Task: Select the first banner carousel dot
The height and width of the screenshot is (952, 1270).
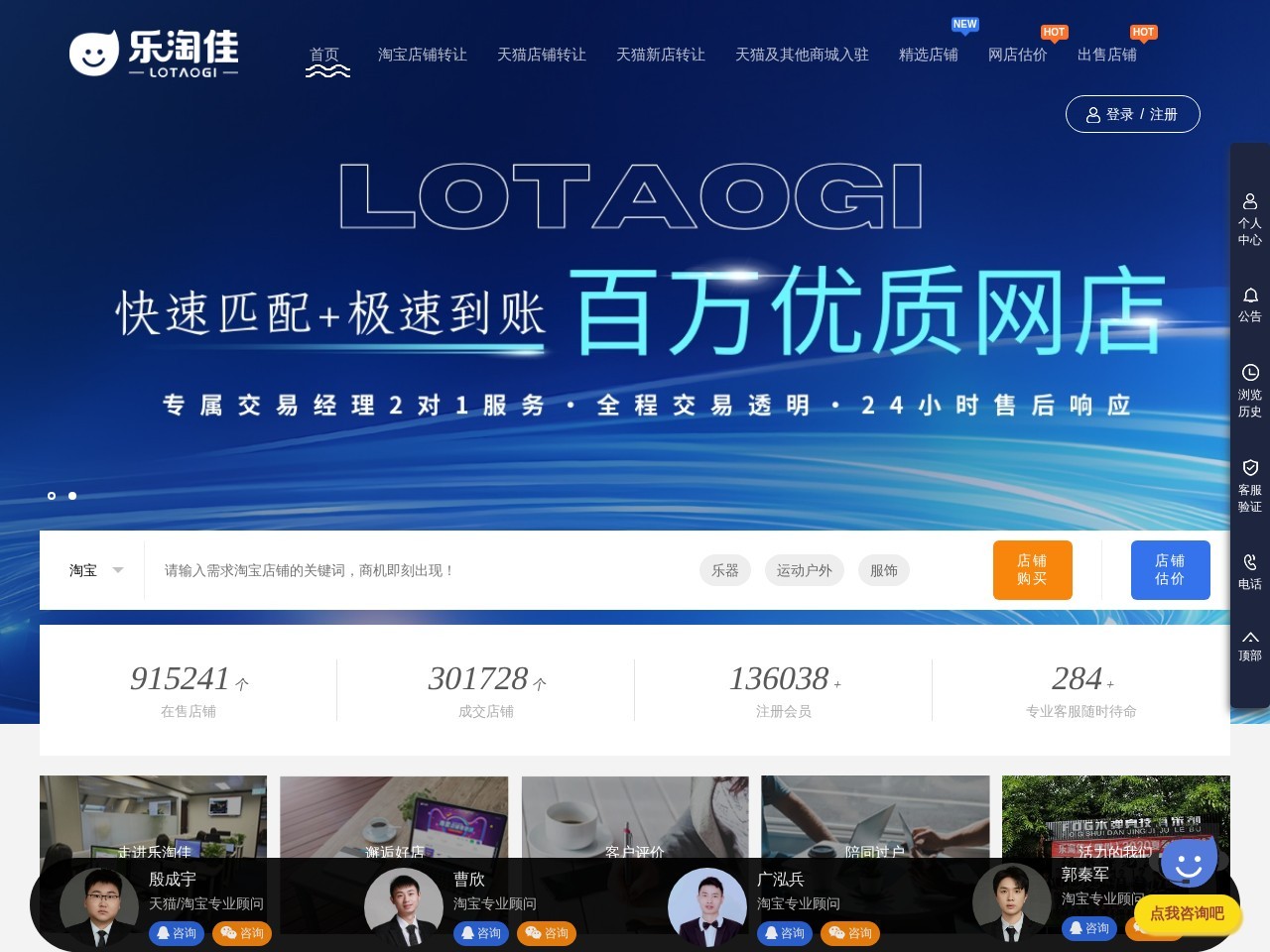Action: point(52,496)
